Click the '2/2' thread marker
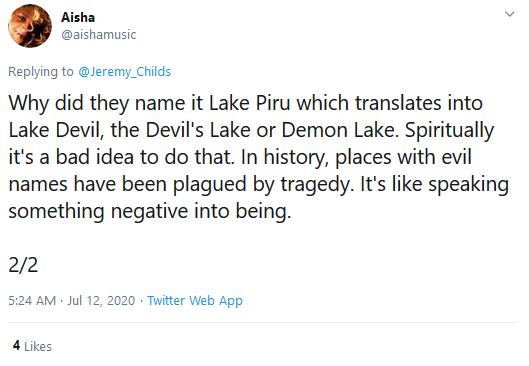The height and width of the screenshot is (366, 529). pyautogui.click(x=23, y=265)
